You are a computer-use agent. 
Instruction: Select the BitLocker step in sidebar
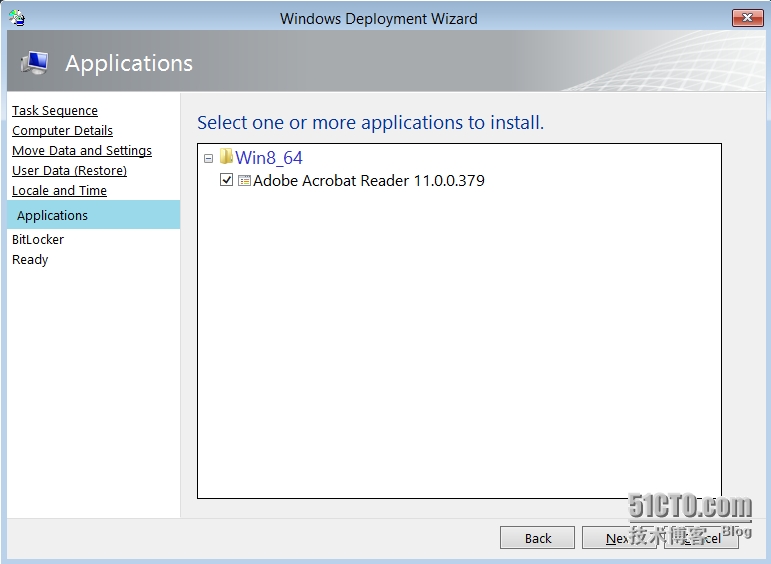(38, 239)
